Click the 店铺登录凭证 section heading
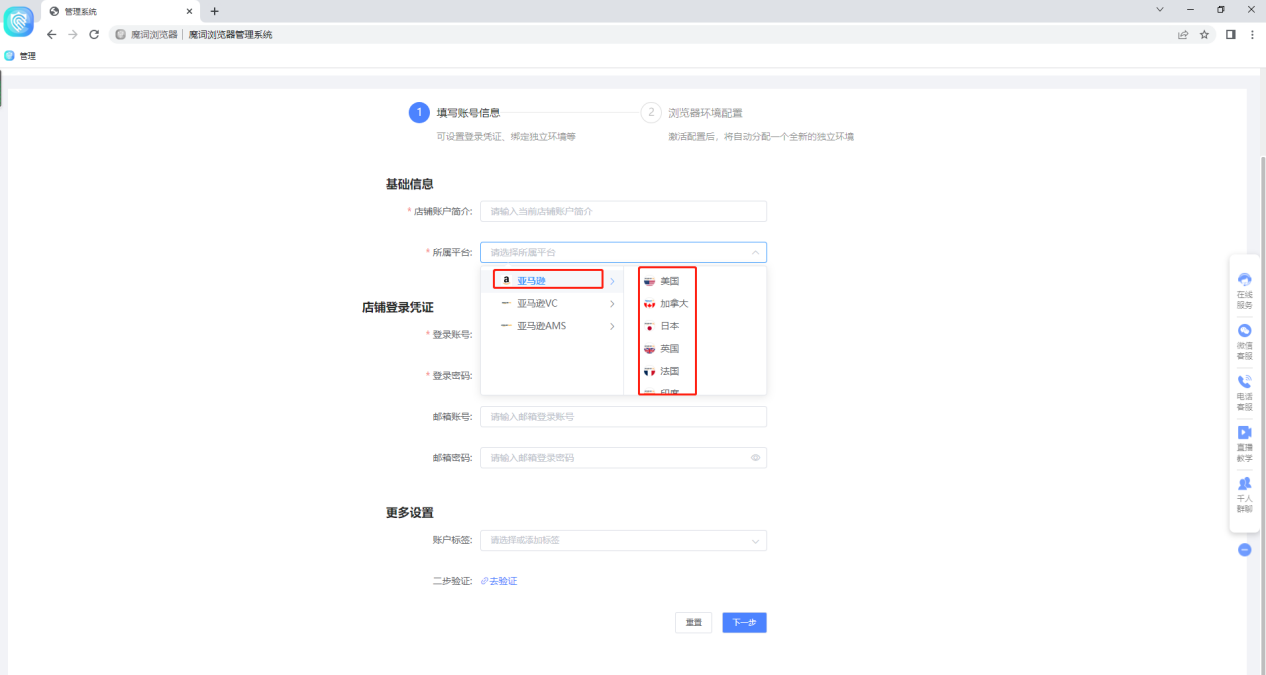1266x675 pixels. coord(397,307)
